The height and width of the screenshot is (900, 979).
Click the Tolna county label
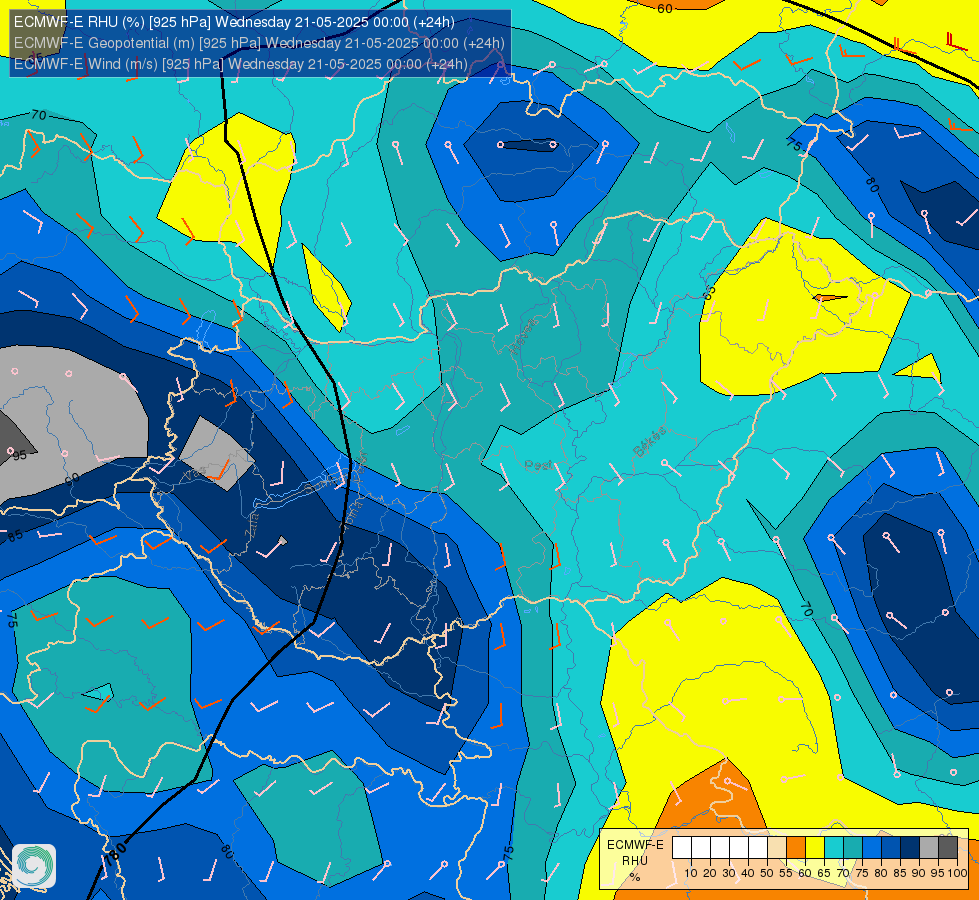point(353,515)
